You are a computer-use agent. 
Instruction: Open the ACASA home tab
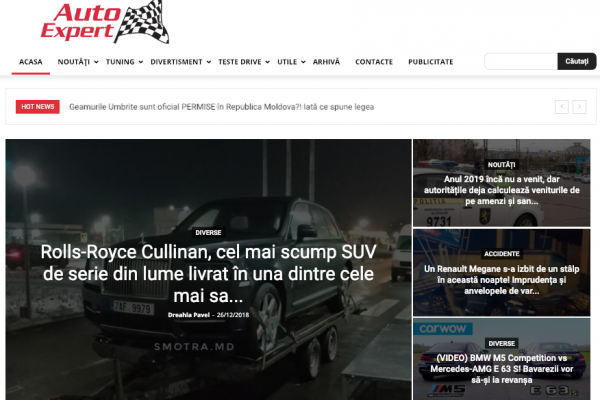[x=30, y=62]
